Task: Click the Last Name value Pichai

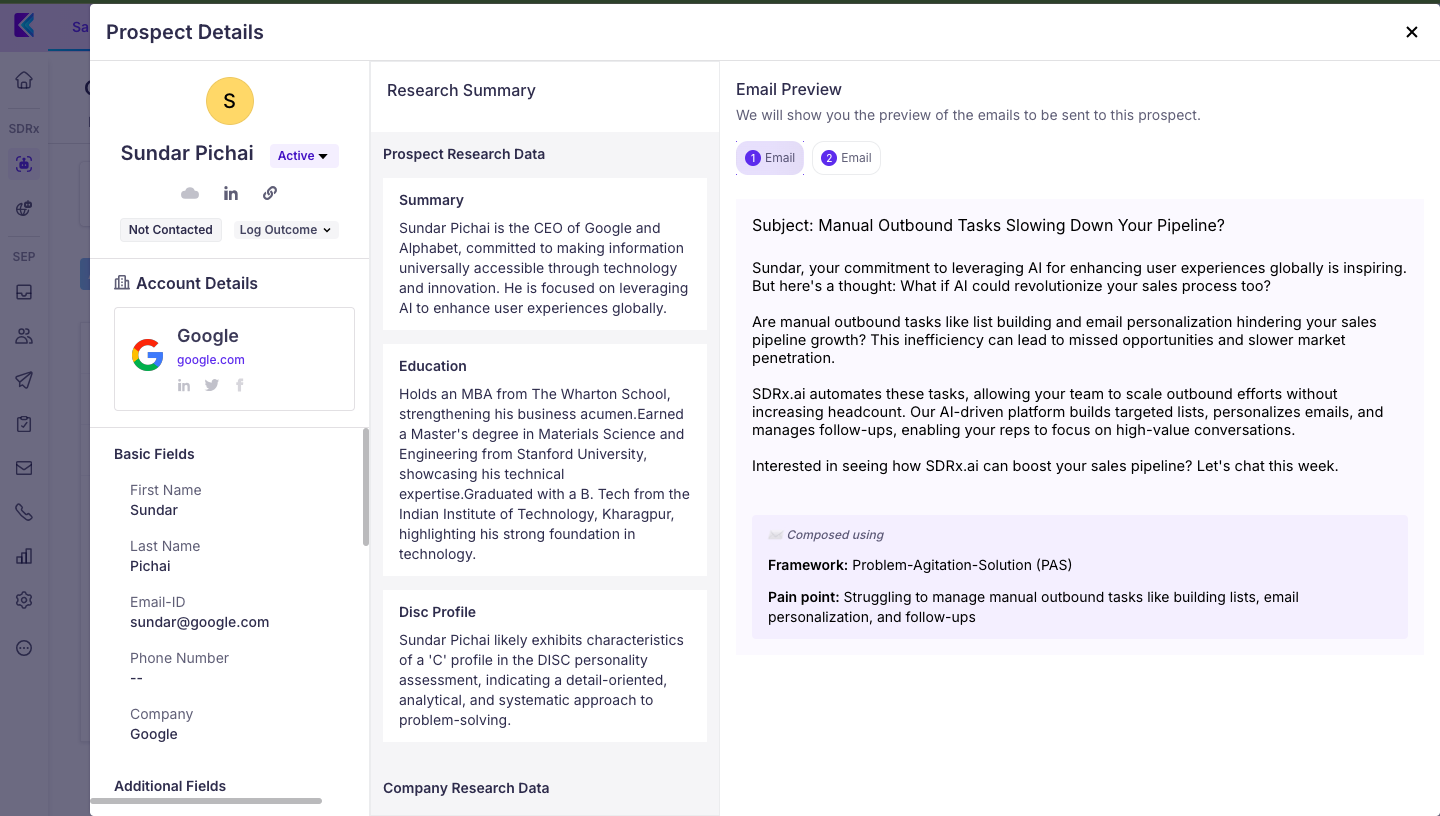Action: (x=150, y=566)
